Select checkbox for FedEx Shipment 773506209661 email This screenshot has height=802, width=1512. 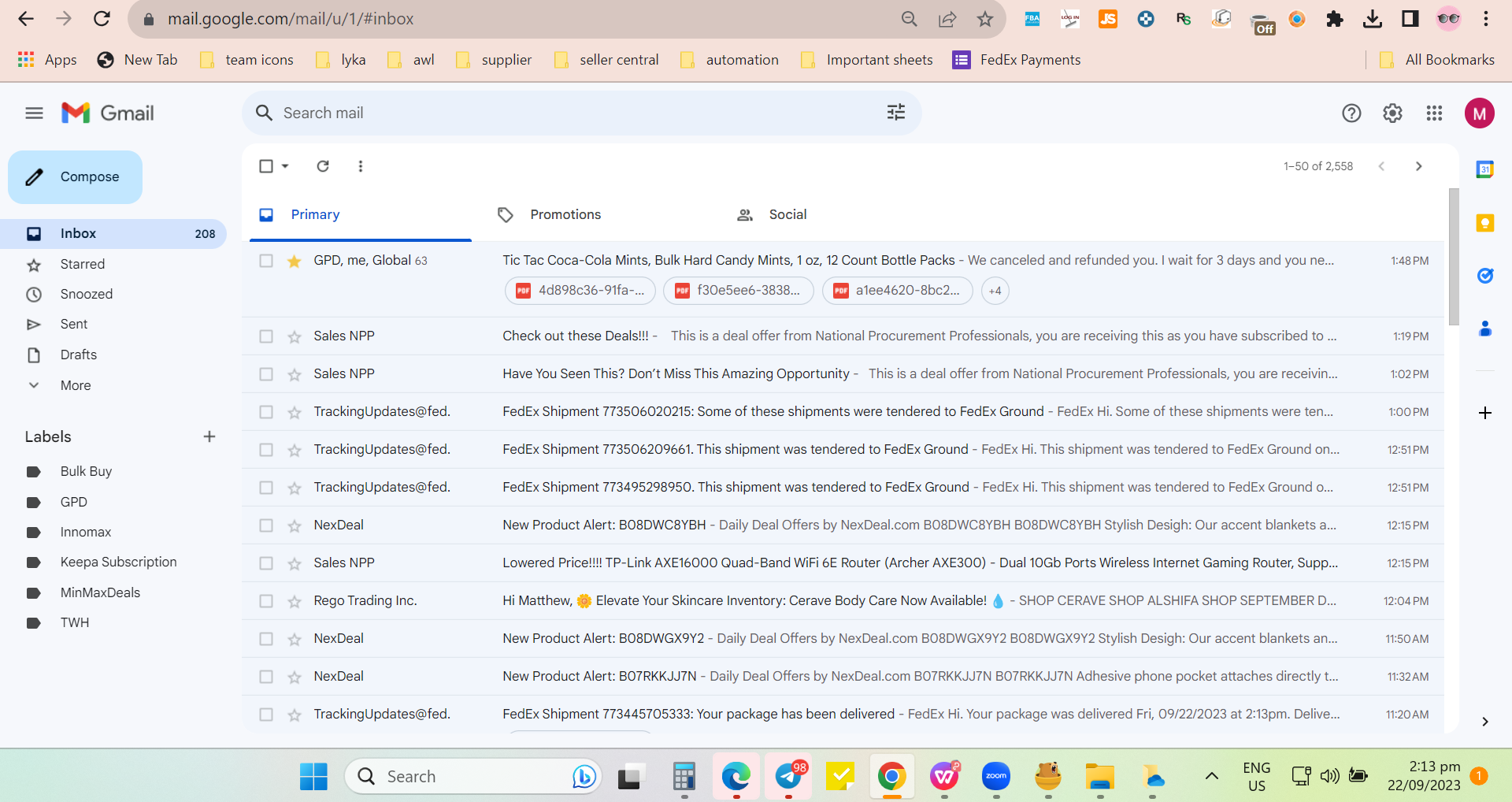tap(266, 450)
